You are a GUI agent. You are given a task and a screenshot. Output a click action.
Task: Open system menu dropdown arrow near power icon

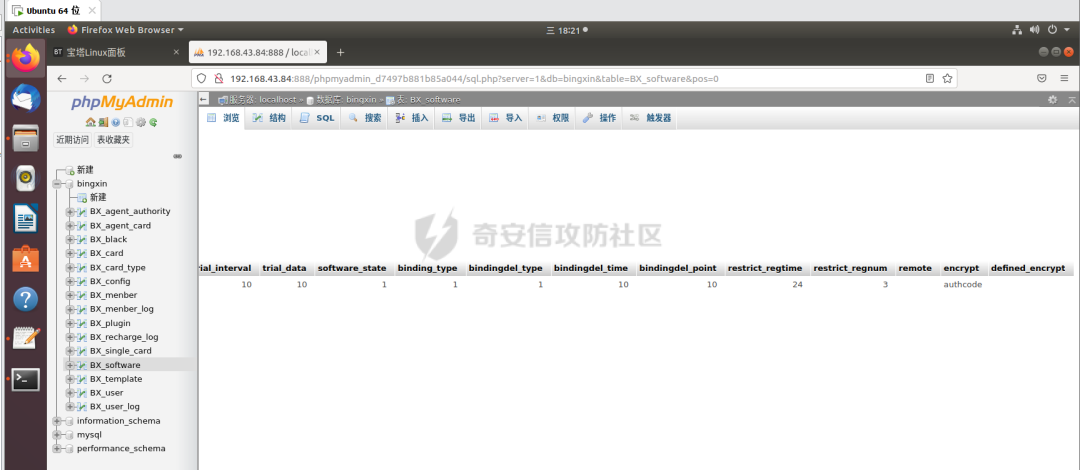(1068, 30)
